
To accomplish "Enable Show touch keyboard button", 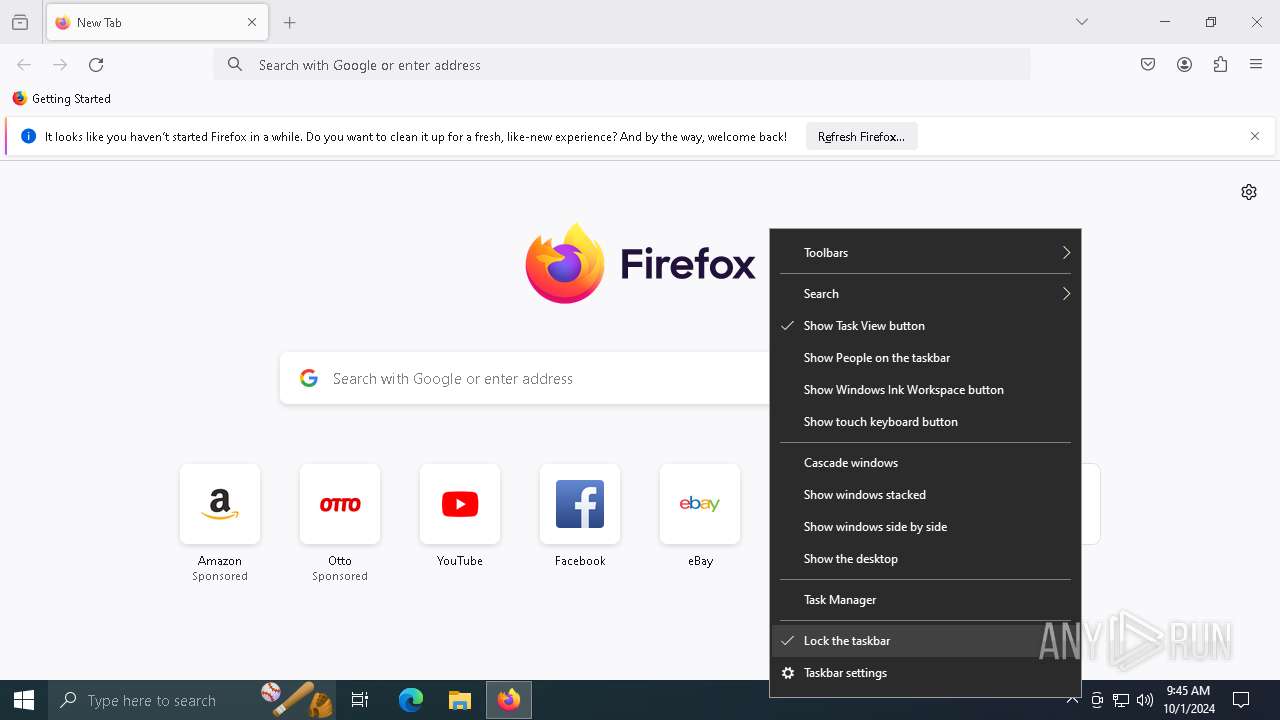I will click(925, 422).
